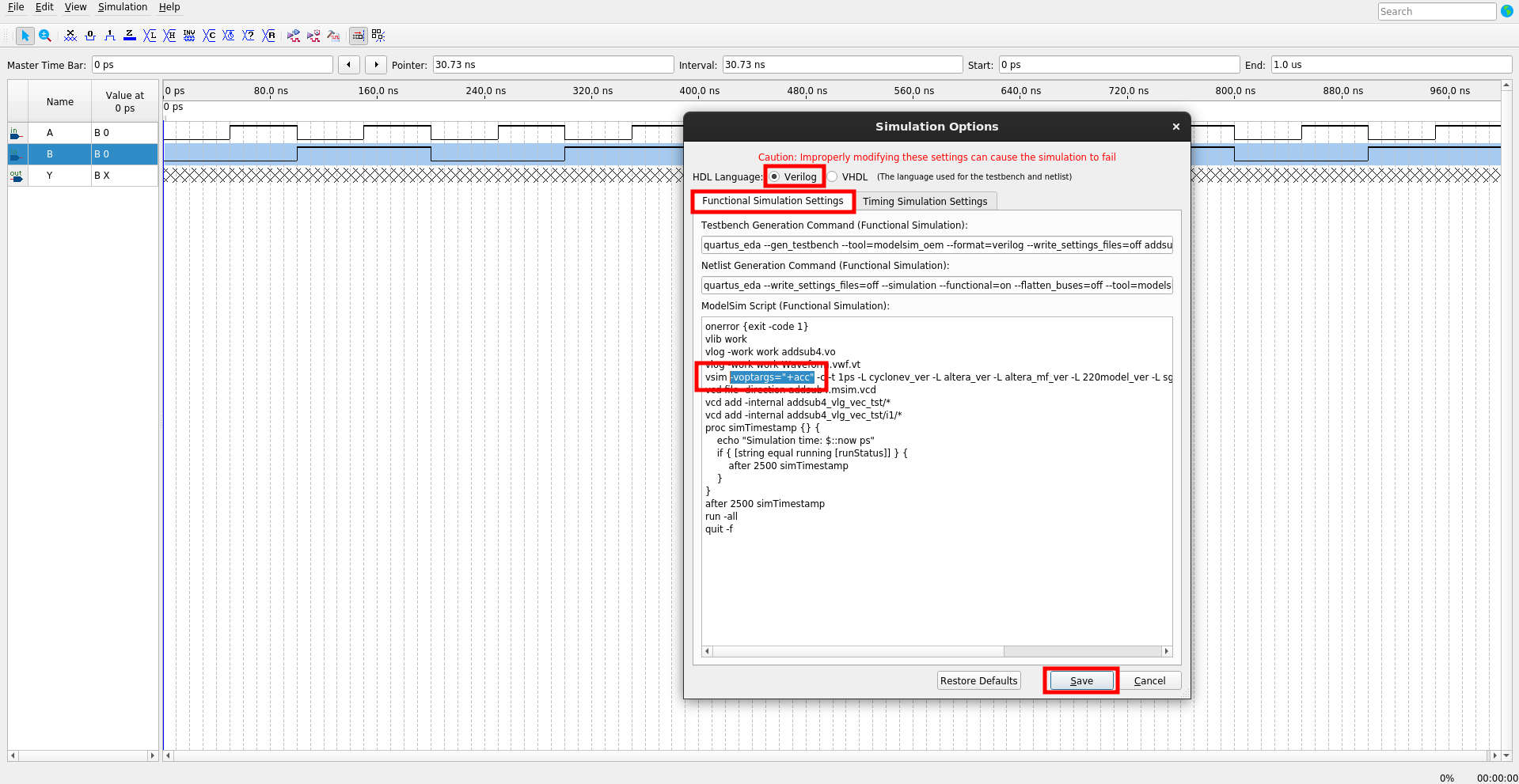Close the Simulation Options dialog
This screenshot has width=1519, height=784.
pos(1175,127)
